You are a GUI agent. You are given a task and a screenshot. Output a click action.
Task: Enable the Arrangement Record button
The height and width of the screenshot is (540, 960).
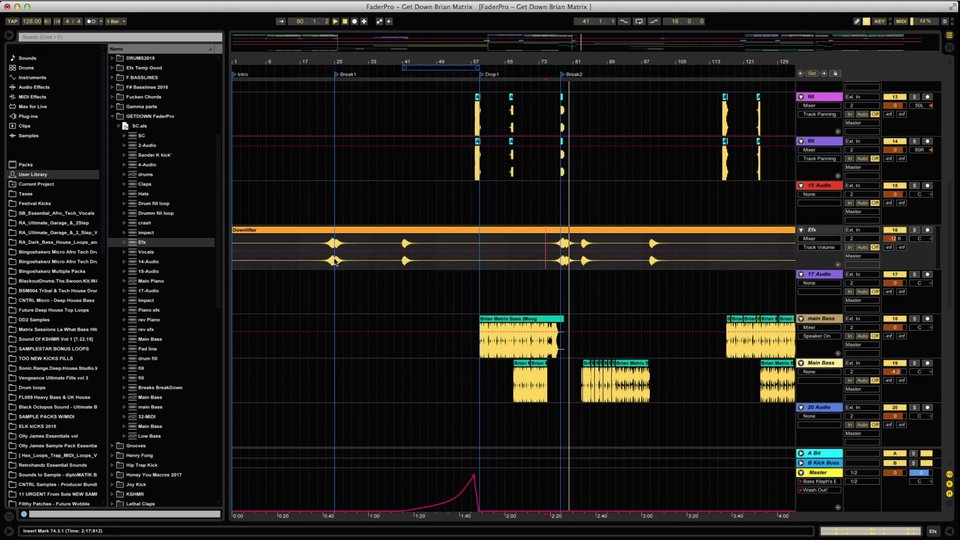pos(354,21)
